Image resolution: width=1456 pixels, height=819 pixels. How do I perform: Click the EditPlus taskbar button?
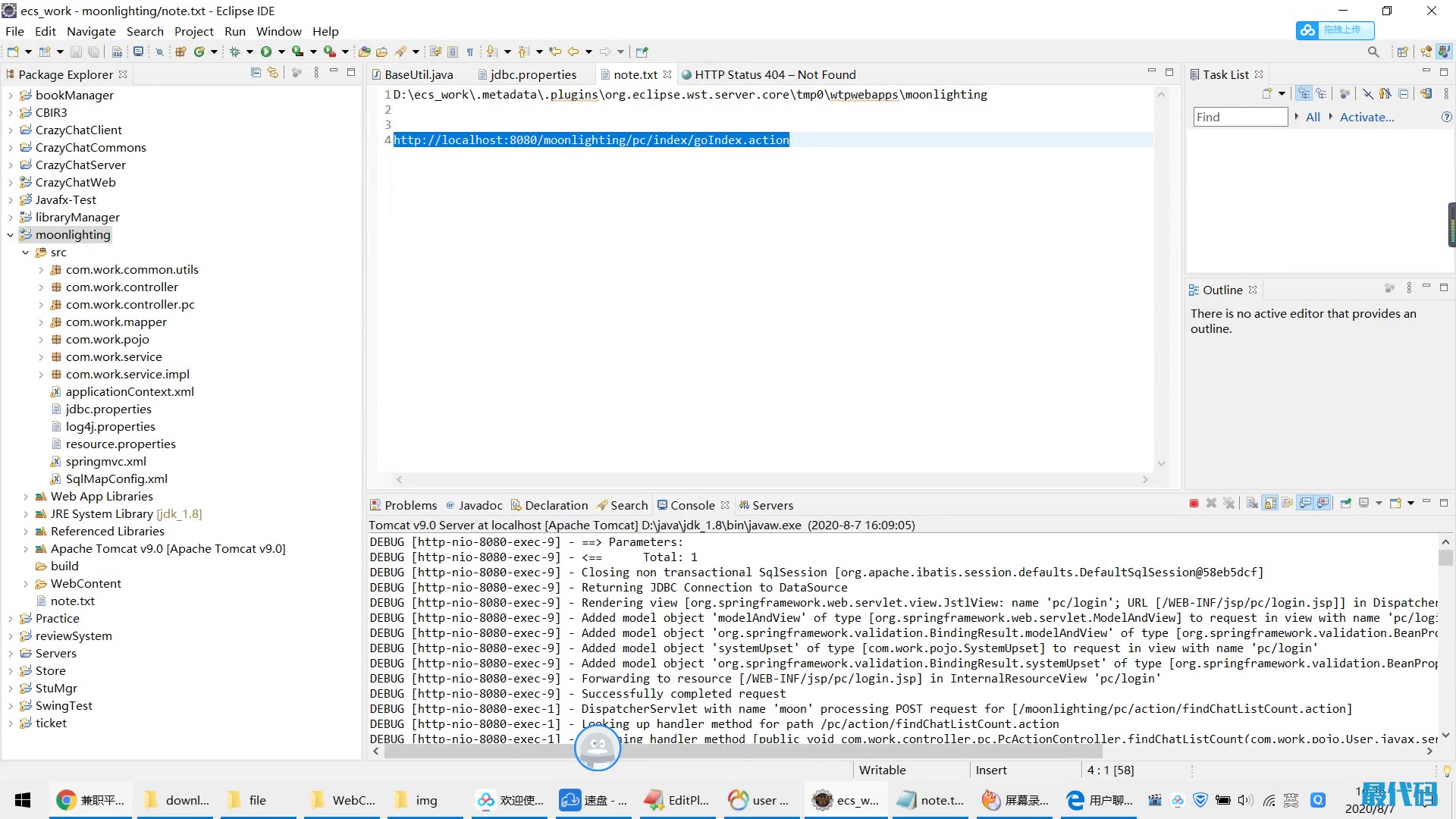[677, 800]
